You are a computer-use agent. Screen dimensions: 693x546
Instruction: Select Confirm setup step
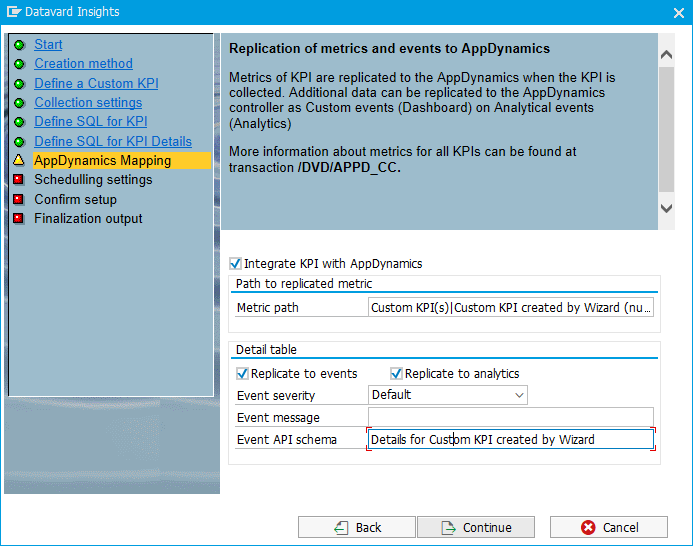(76, 199)
